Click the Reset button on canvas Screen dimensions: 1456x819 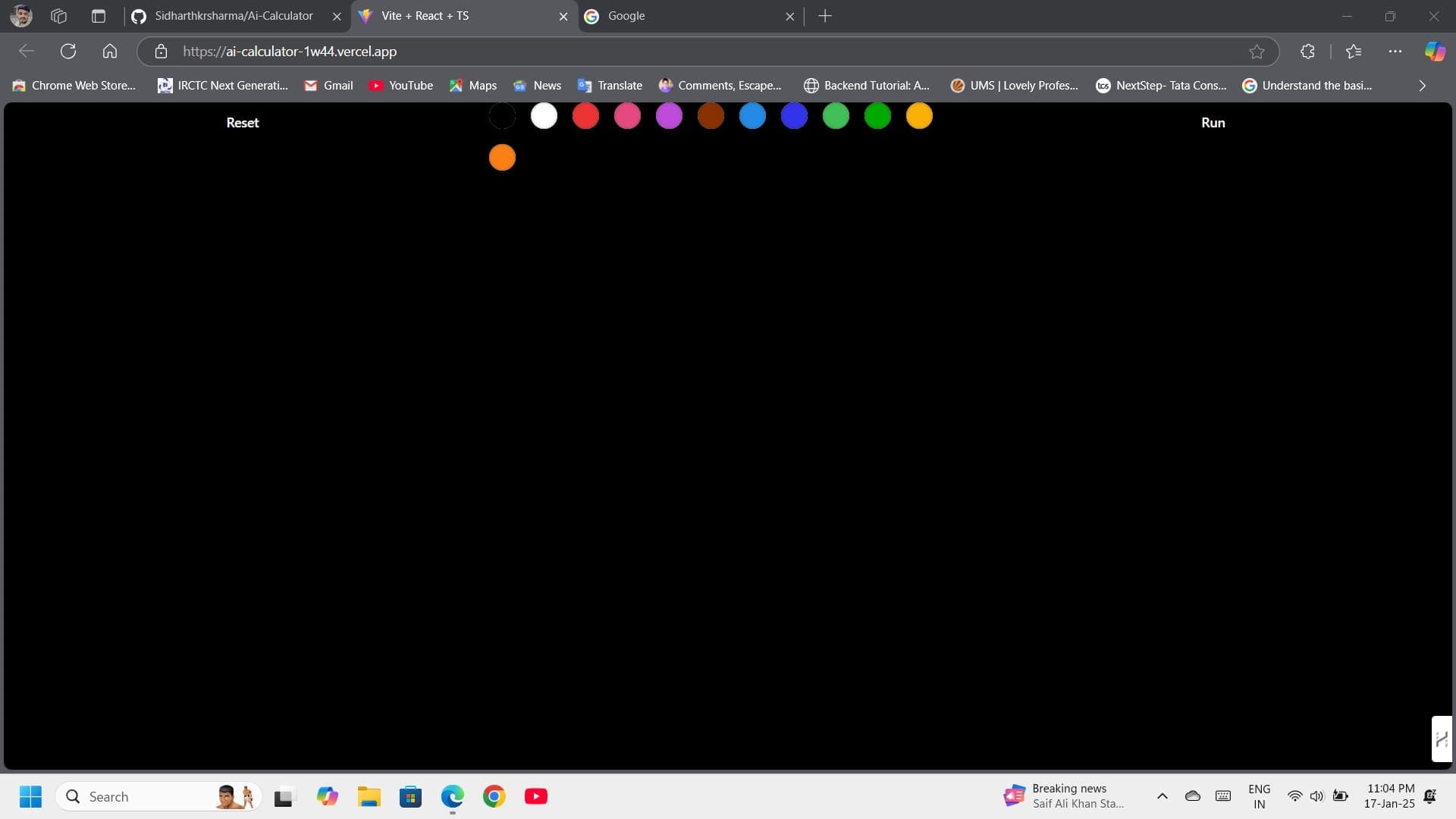[243, 123]
